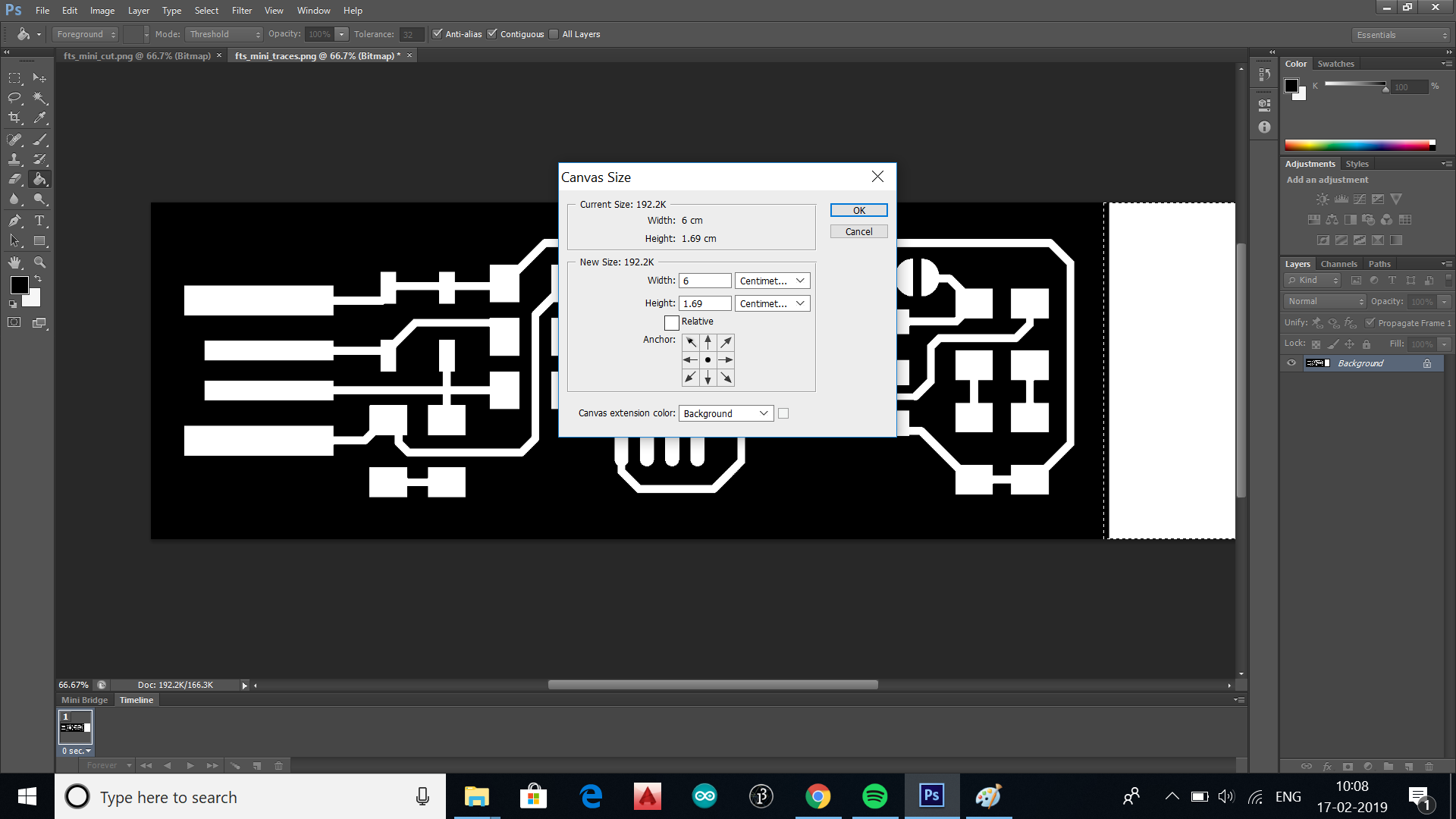Open the Width units dropdown

772,281
